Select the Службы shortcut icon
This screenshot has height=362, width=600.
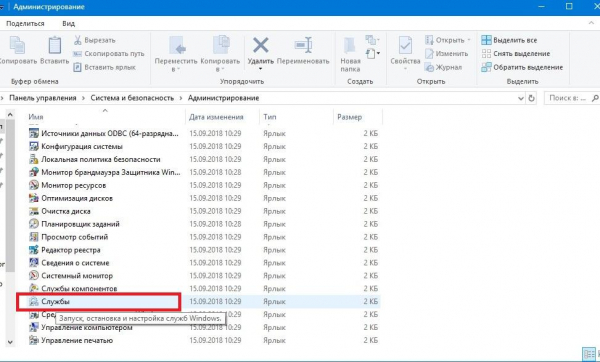pos(34,302)
